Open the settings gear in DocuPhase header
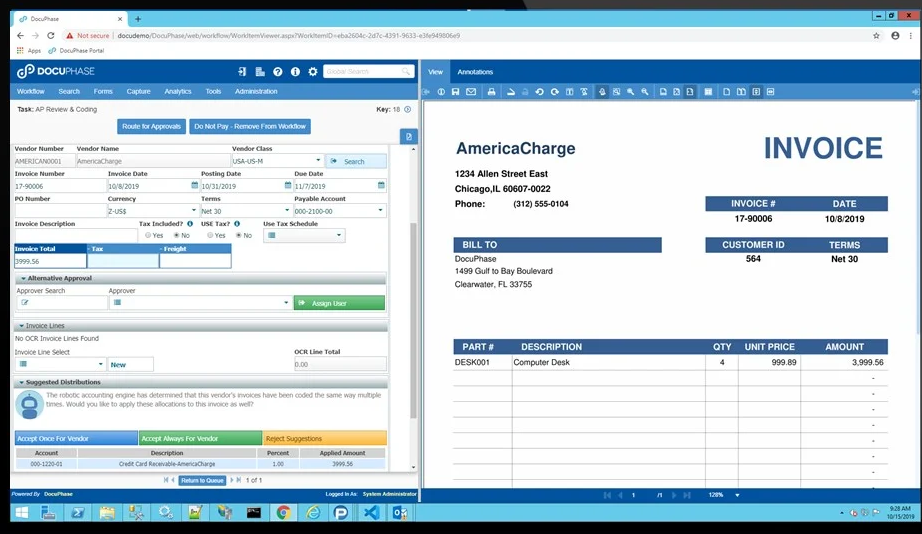This screenshot has width=922, height=534. point(313,72)
